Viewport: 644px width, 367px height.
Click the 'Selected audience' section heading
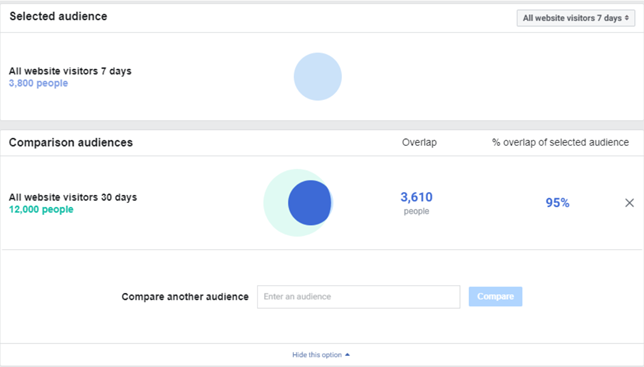58,16
